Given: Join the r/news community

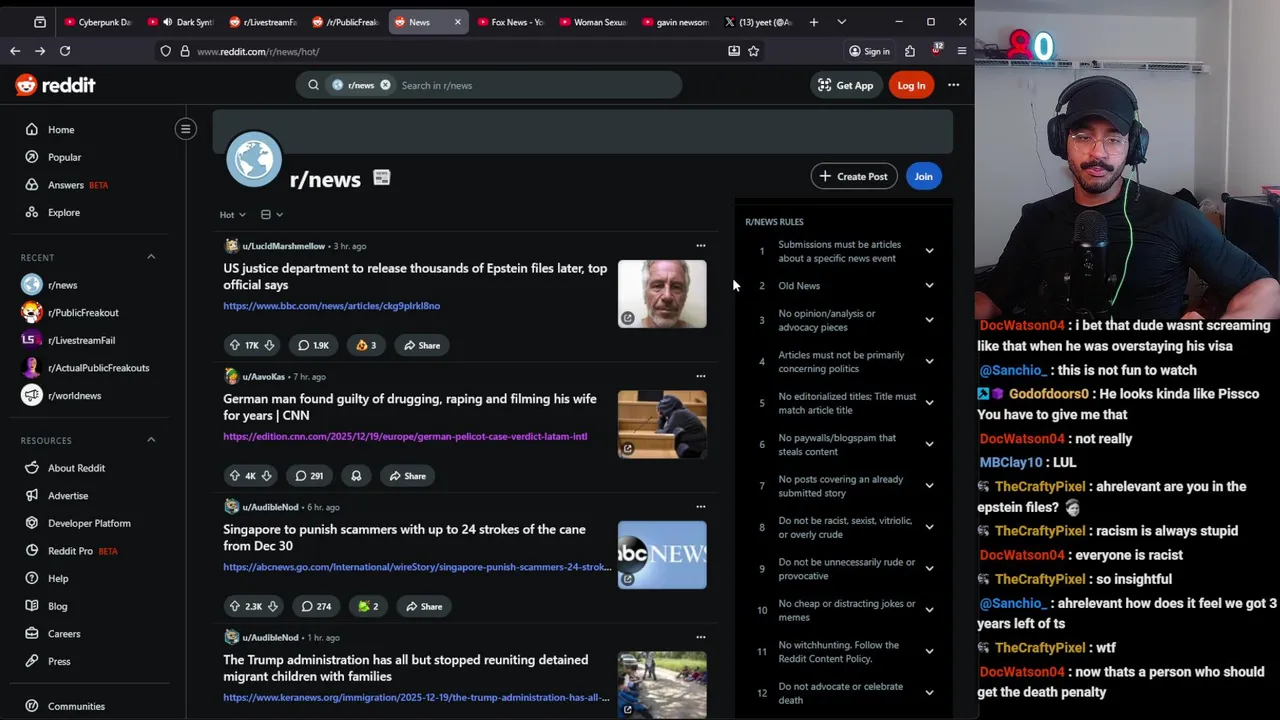Looking at the screenshot, I should (x=923, y=176).
